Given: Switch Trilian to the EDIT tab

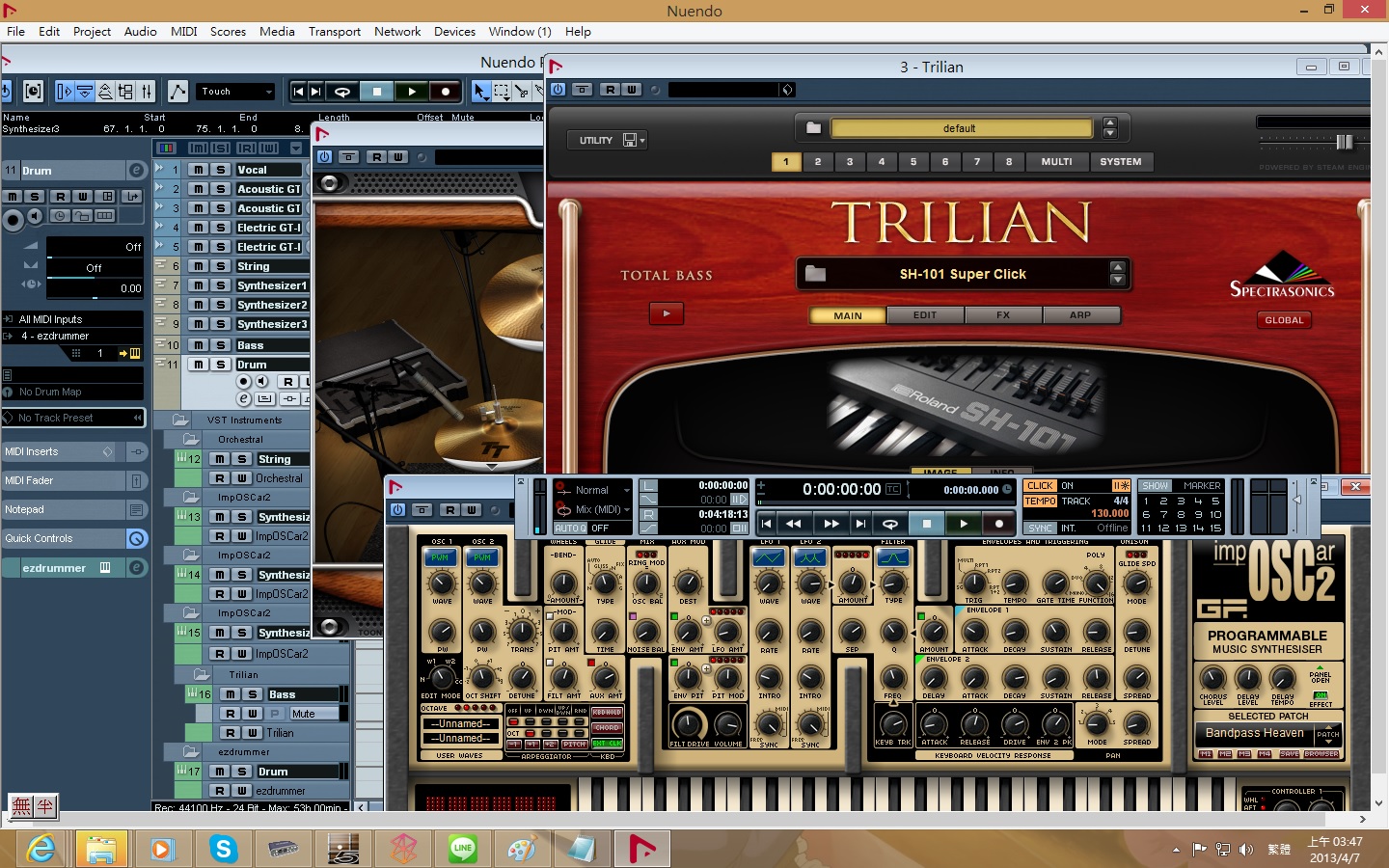Looking at the screenshot, I should (925, 315).
